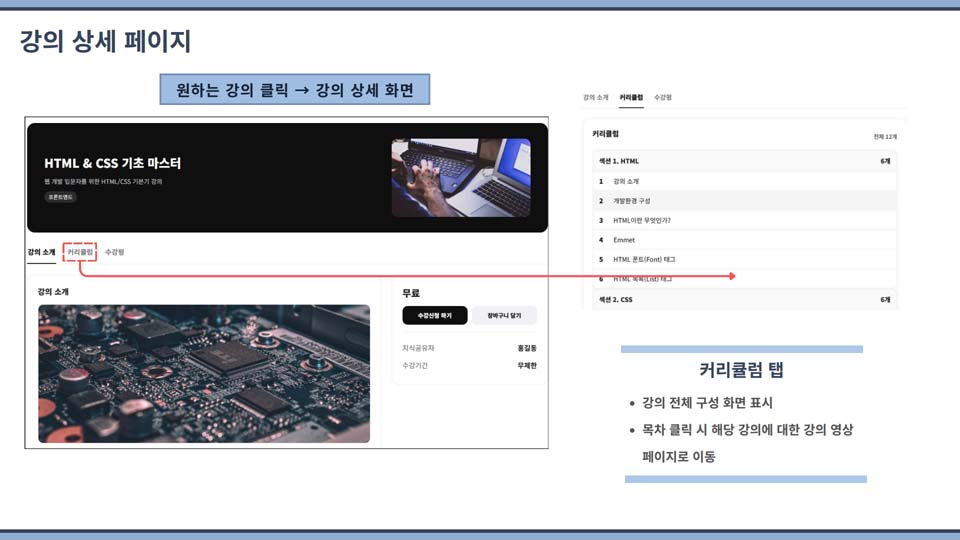Click the HTML & CSS 기초 마스터 title
960x540 pixels.
tap(112, 163)
